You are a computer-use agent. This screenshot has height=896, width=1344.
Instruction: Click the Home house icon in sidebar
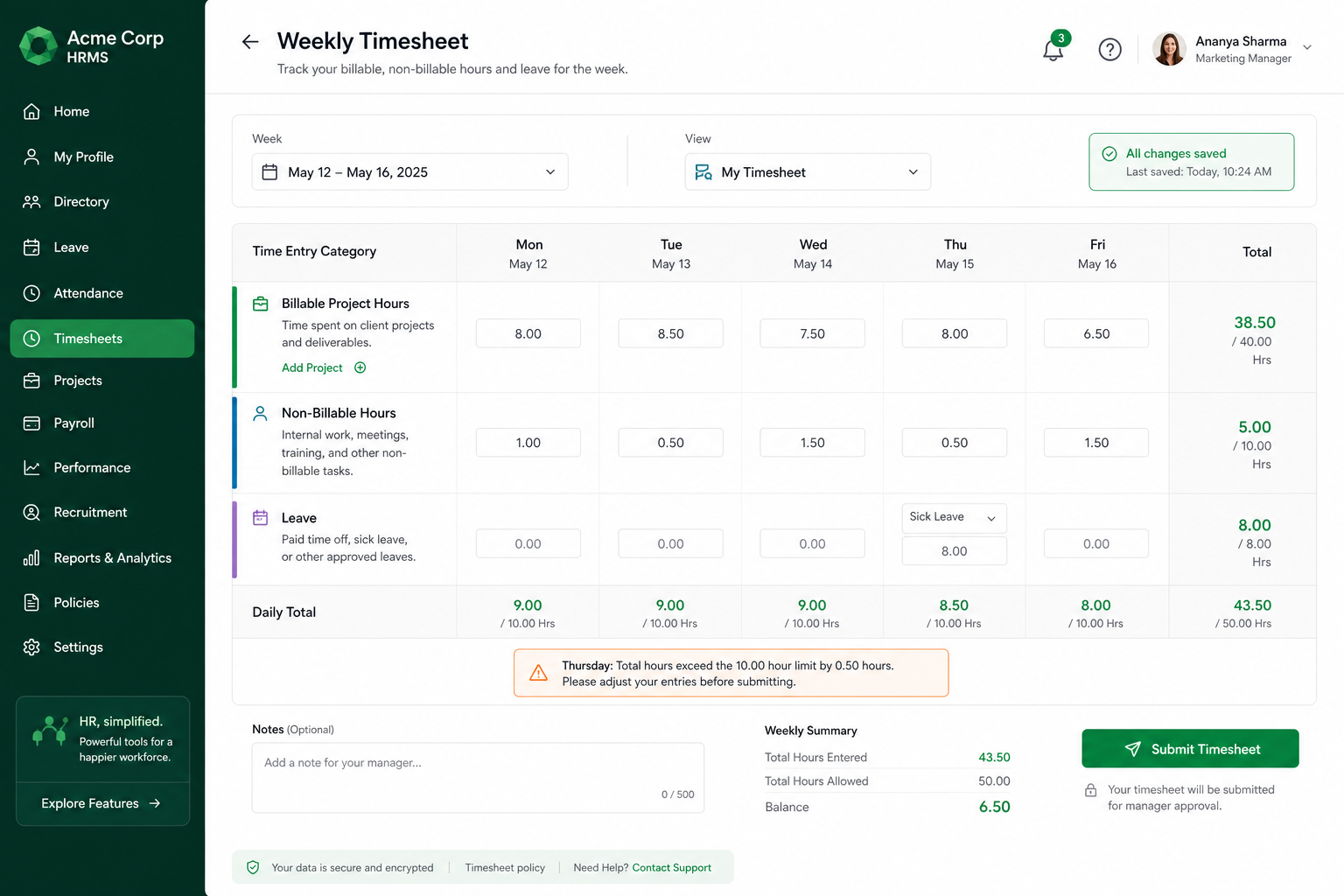[31, 111]
